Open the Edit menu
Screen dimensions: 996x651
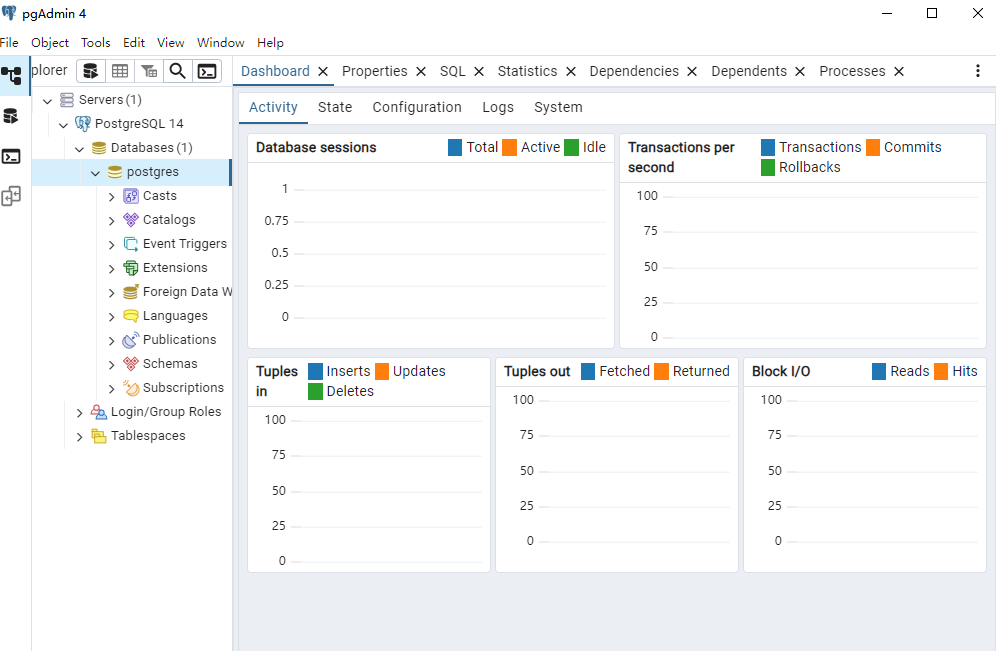point(133,43)
